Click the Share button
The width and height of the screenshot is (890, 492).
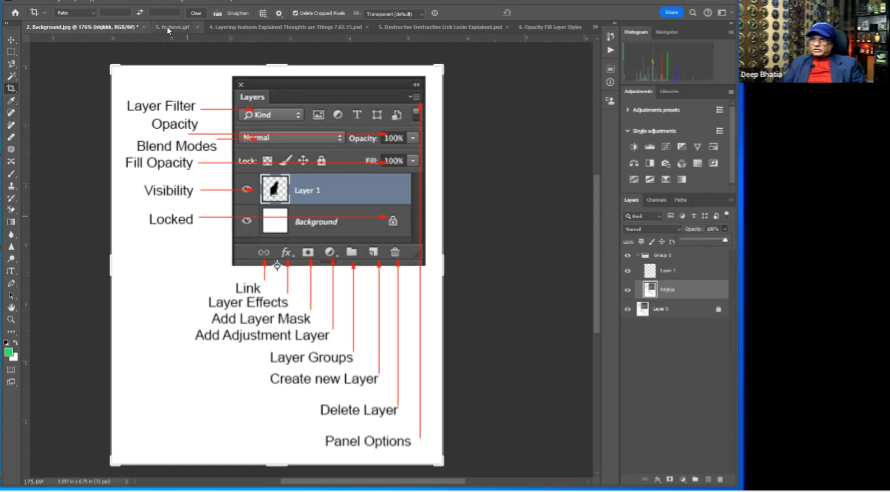coord(671,13)
